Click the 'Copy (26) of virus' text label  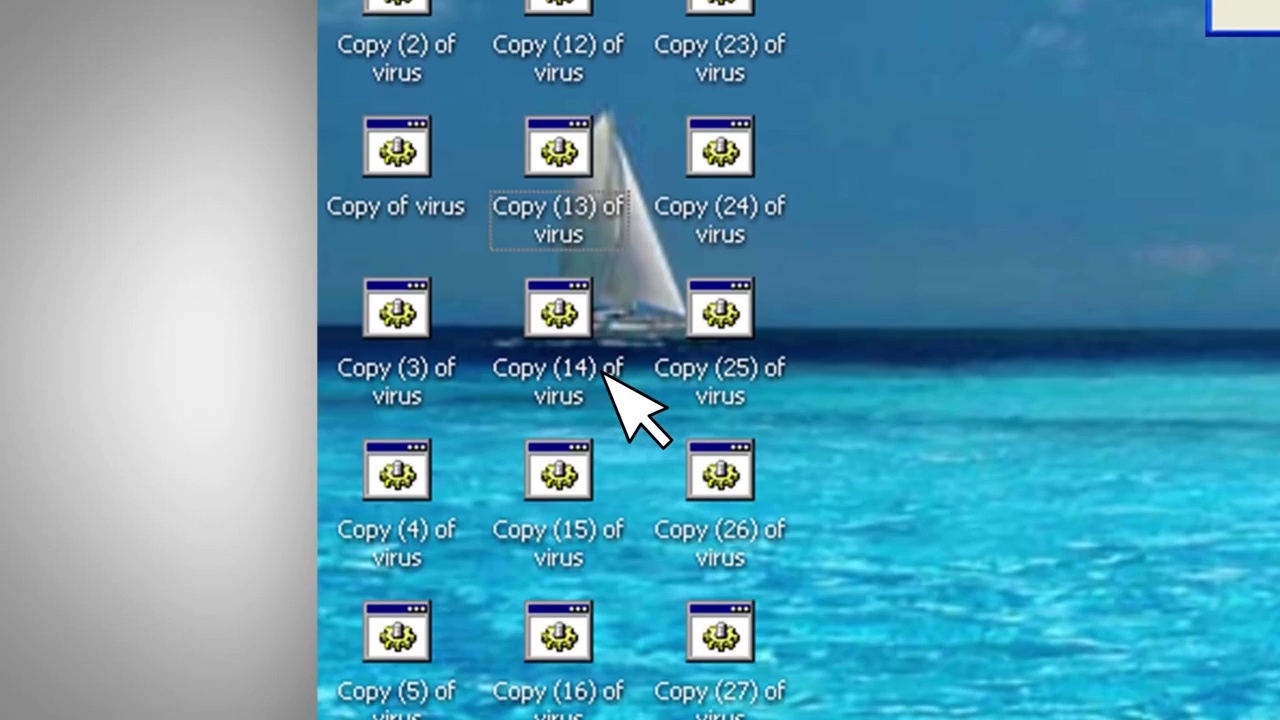click(x=720, y=543)
